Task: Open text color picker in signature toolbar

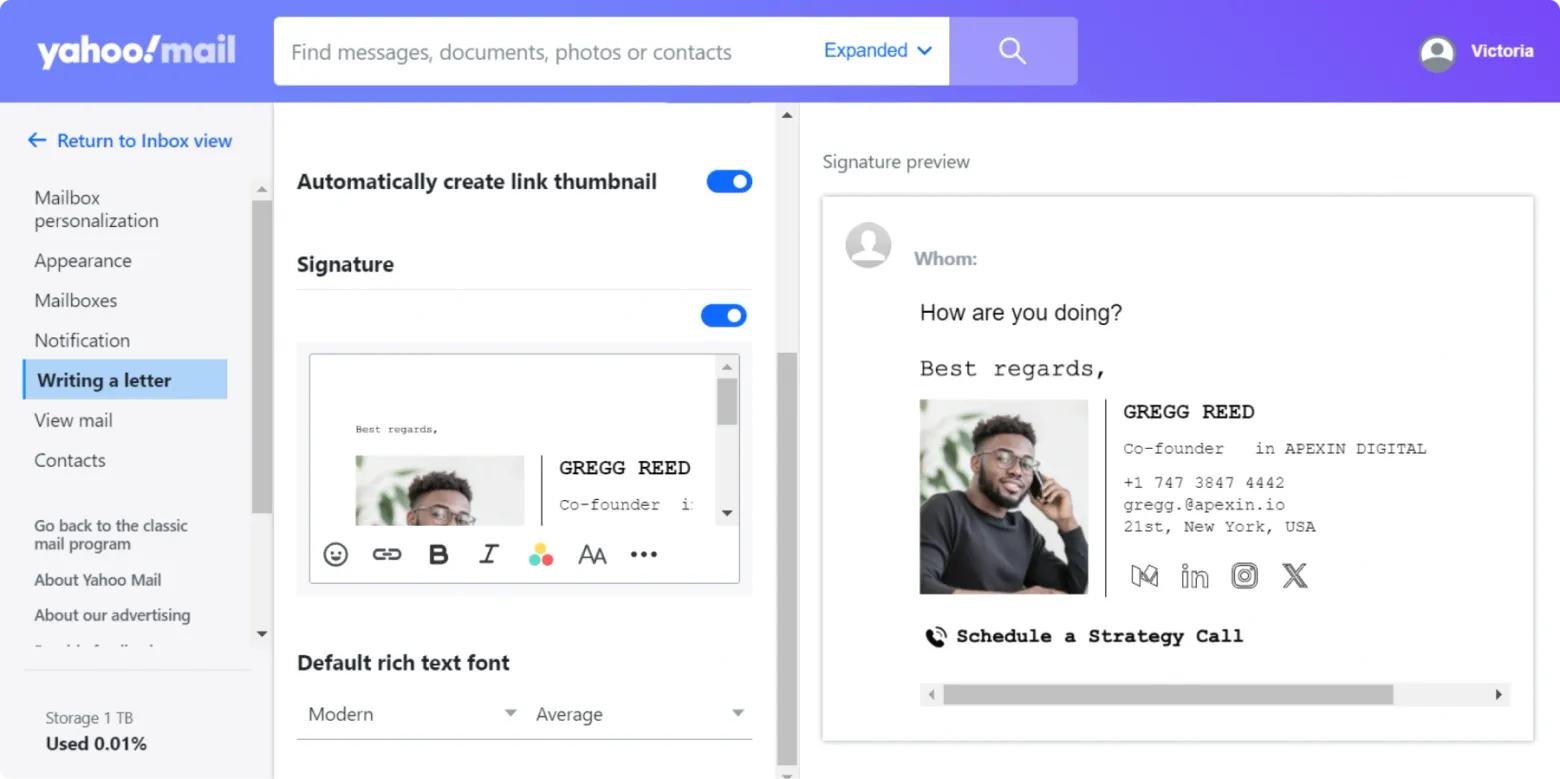Action: point(541,555)
